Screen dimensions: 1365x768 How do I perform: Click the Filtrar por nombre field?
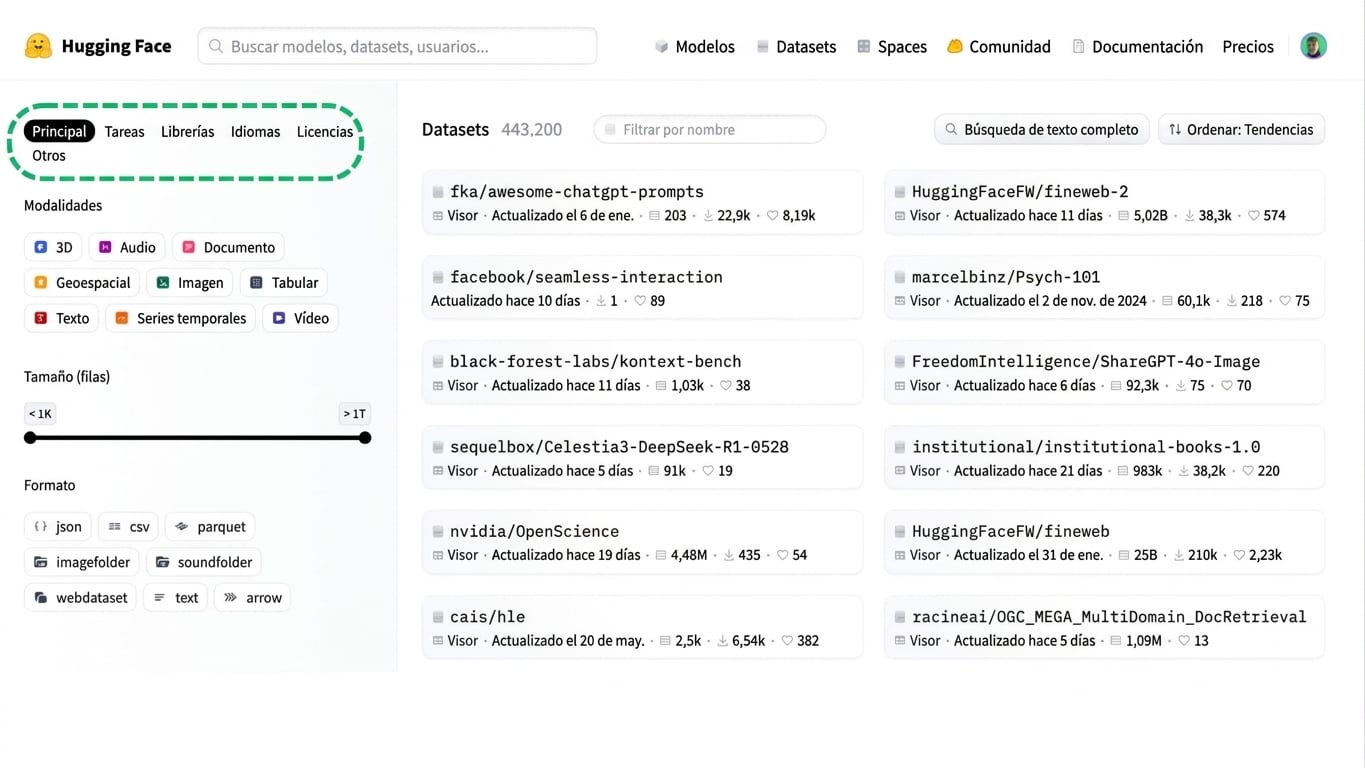pyautogui.click(x=710, y=129)
